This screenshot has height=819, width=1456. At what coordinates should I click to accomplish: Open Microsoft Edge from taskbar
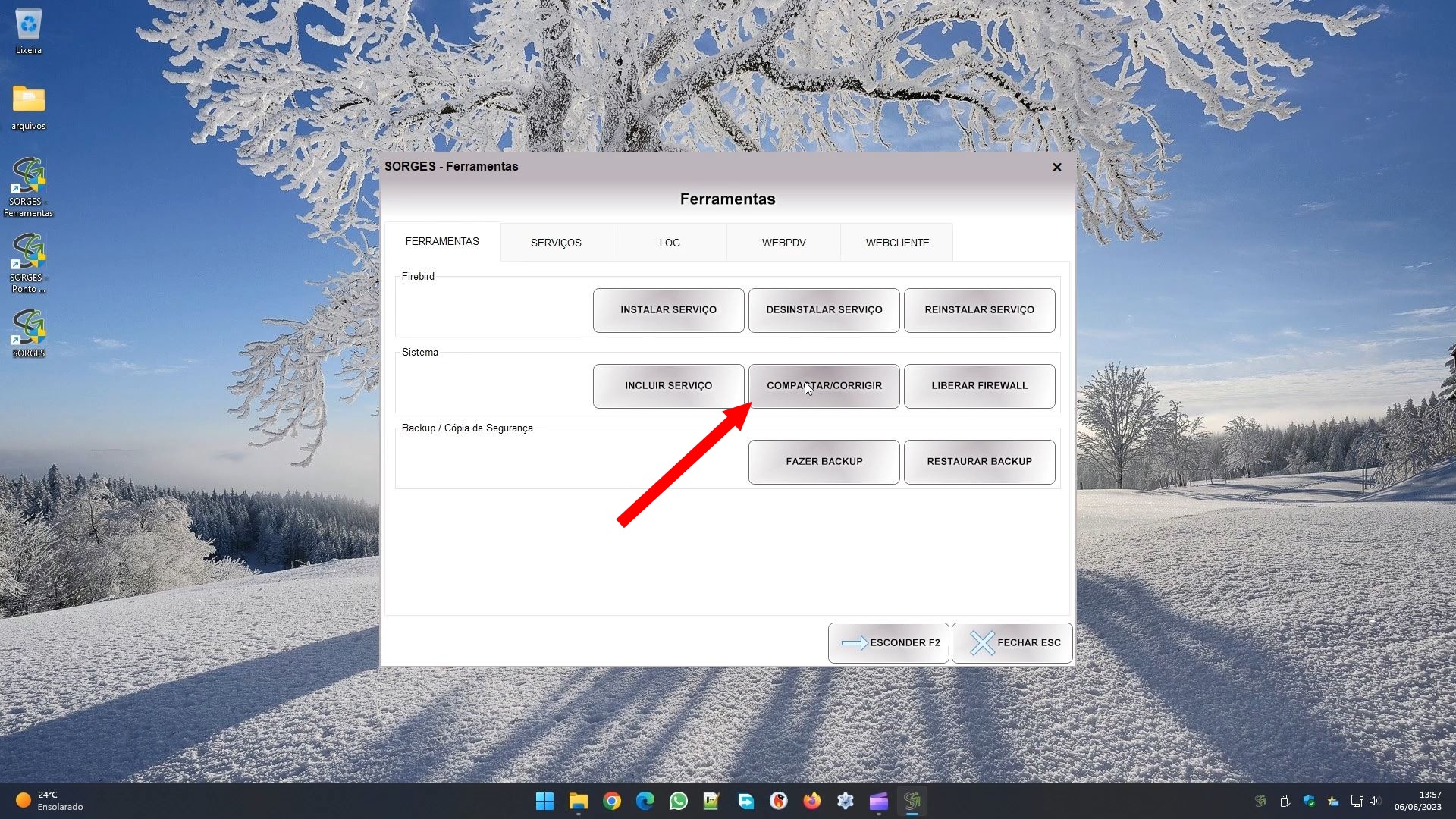[645, 801]
